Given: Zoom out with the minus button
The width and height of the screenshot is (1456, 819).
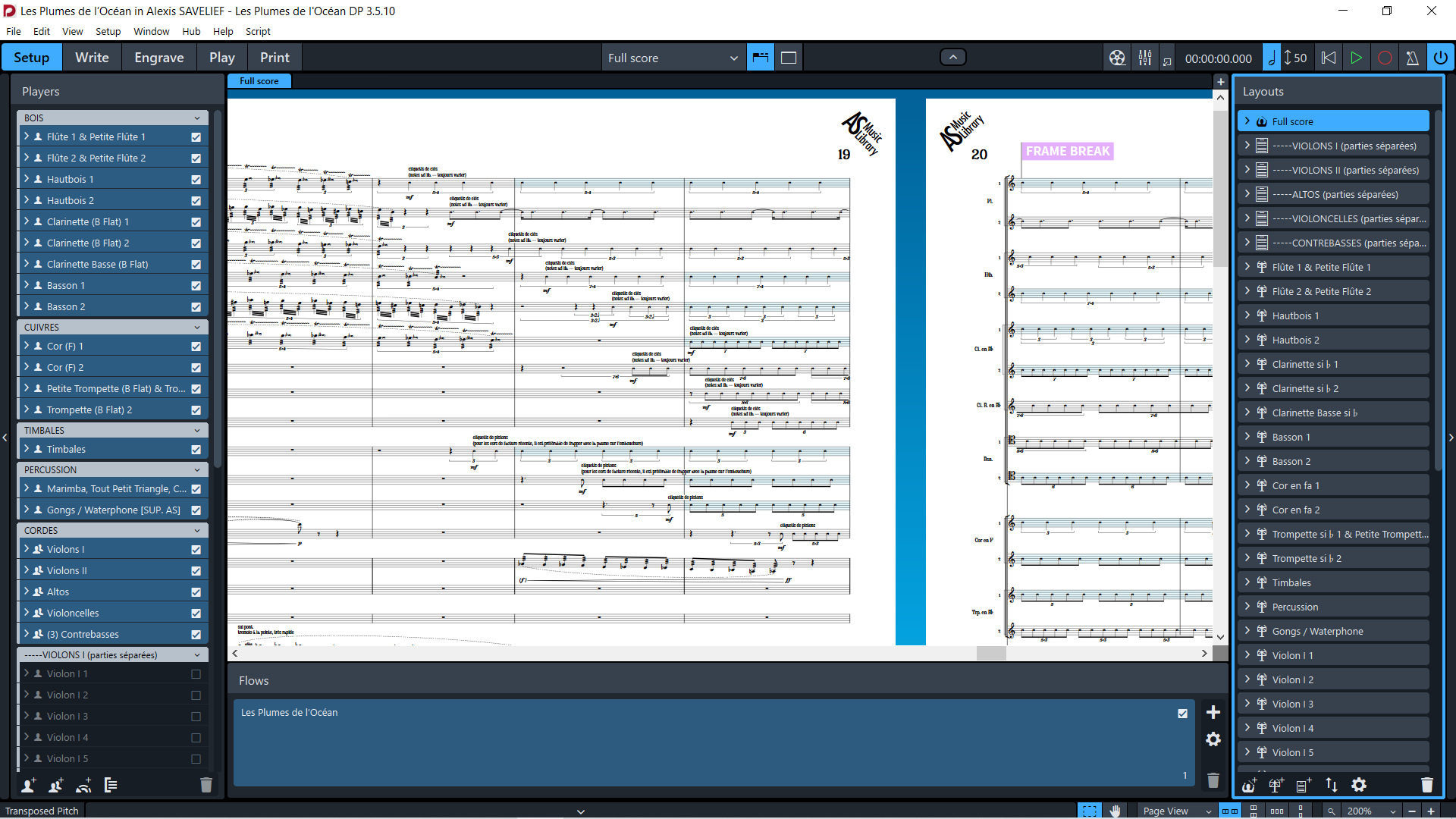Looking at the screenshot, I should (1412, 811).
